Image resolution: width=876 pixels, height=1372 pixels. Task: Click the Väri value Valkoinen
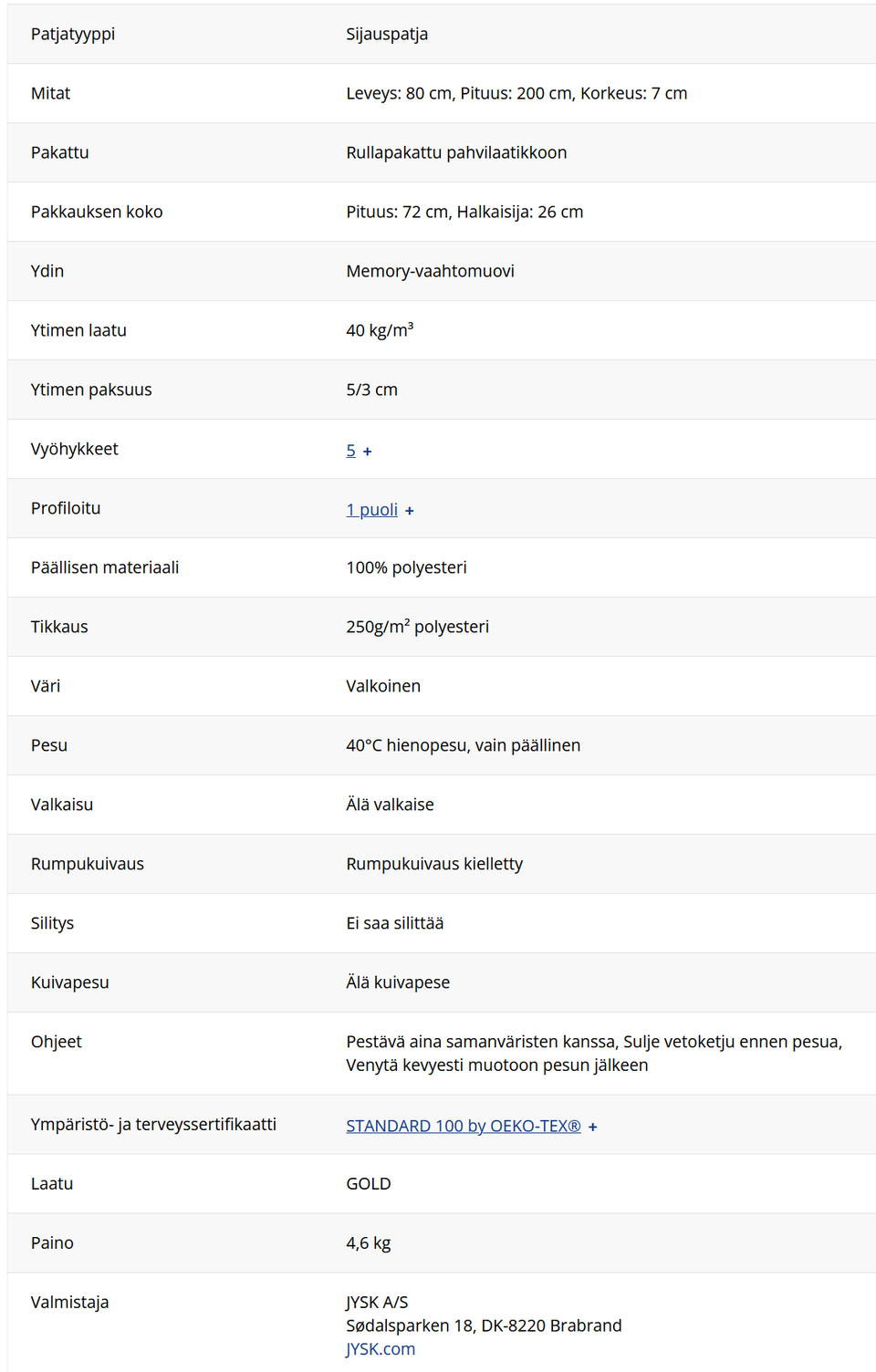(383, 687)
